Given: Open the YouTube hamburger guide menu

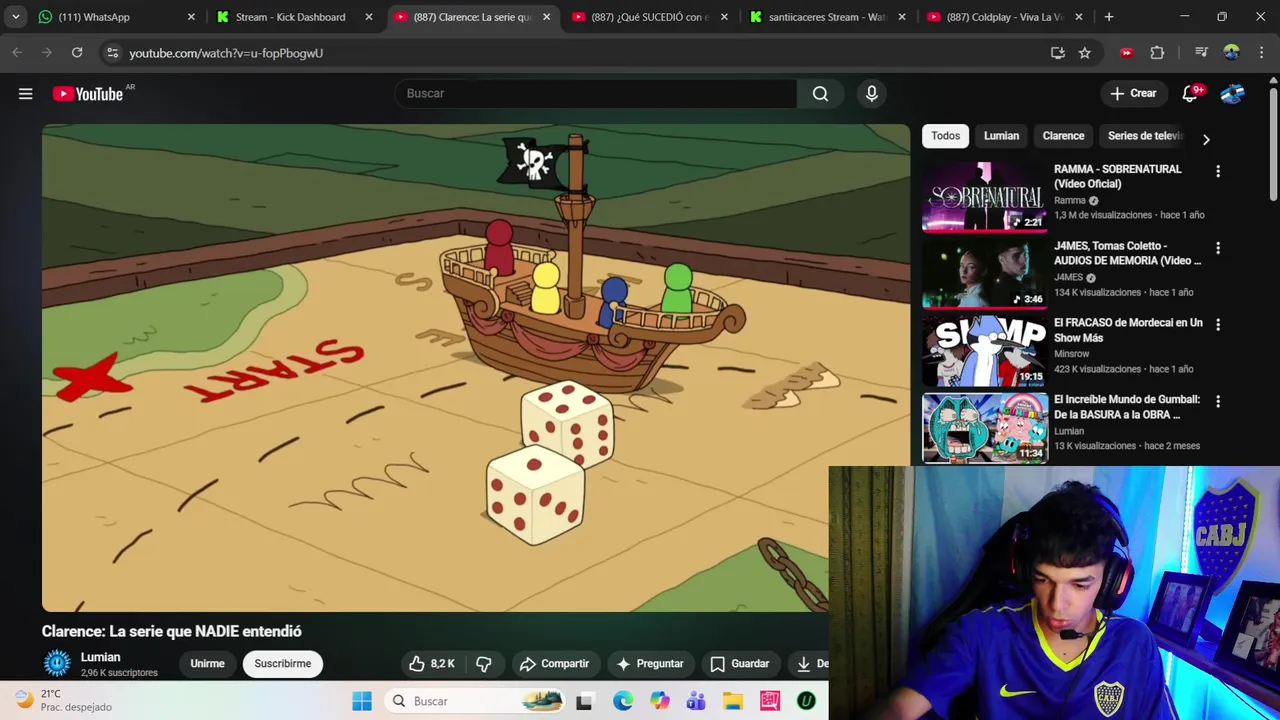Looking at the screenshot, I should pos(26,93).
